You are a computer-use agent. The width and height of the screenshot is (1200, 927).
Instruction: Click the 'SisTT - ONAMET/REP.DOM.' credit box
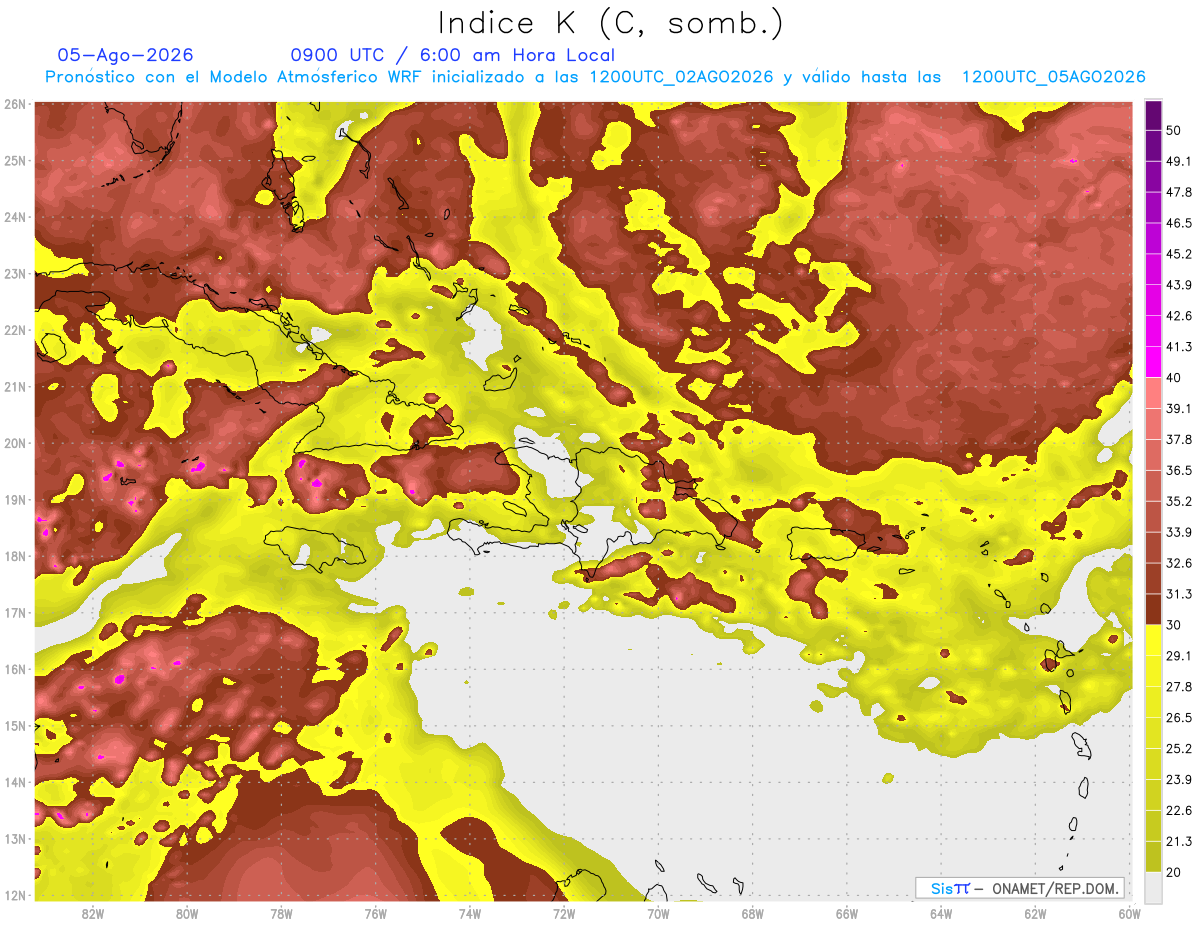click(1021, 888)
